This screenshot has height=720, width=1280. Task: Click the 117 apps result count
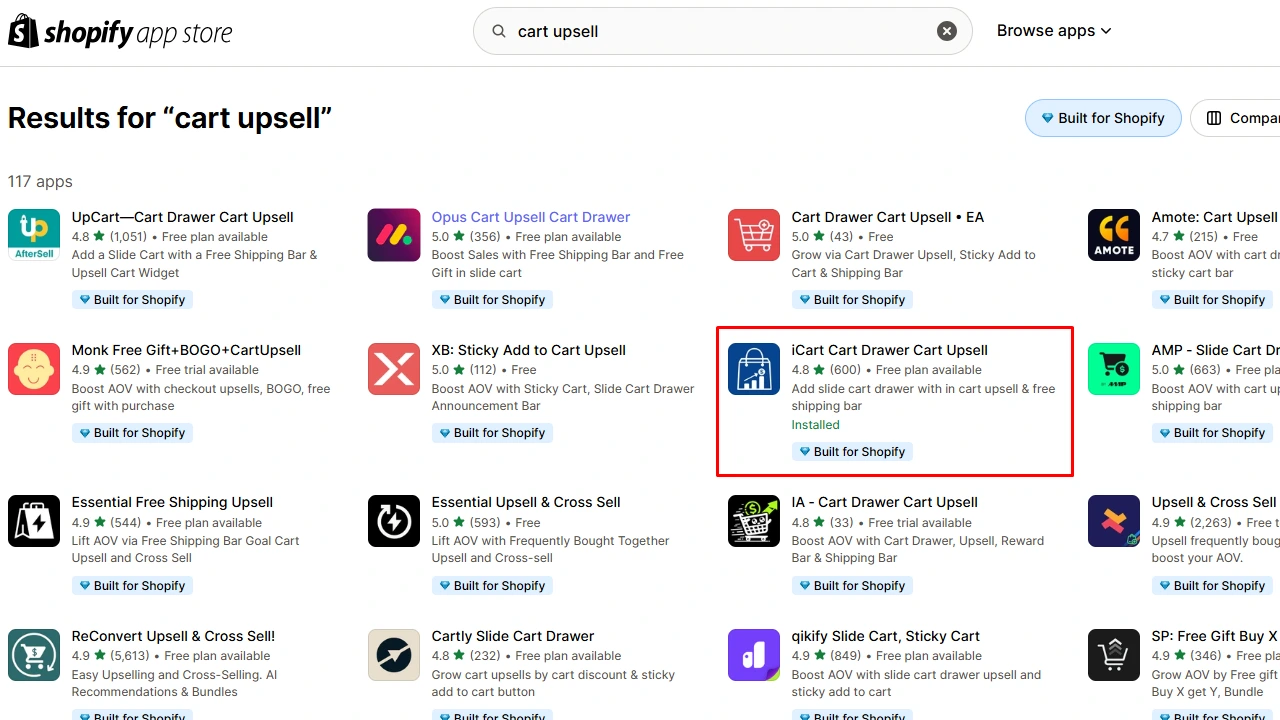[40, 182]
